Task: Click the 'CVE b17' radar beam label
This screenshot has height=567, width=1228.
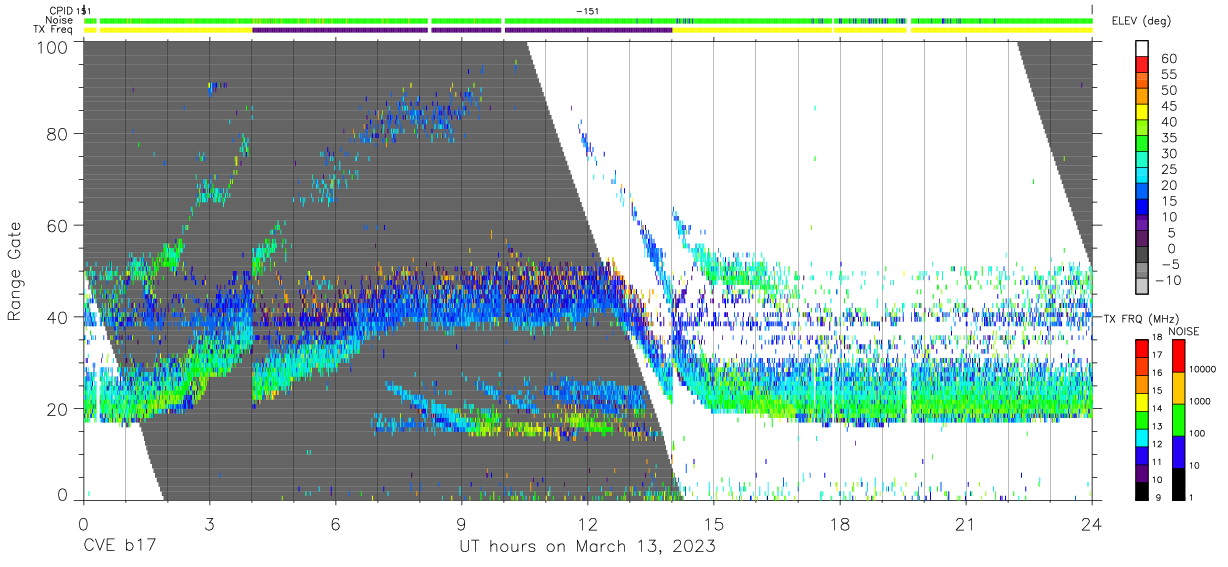Action: point(118,547)
